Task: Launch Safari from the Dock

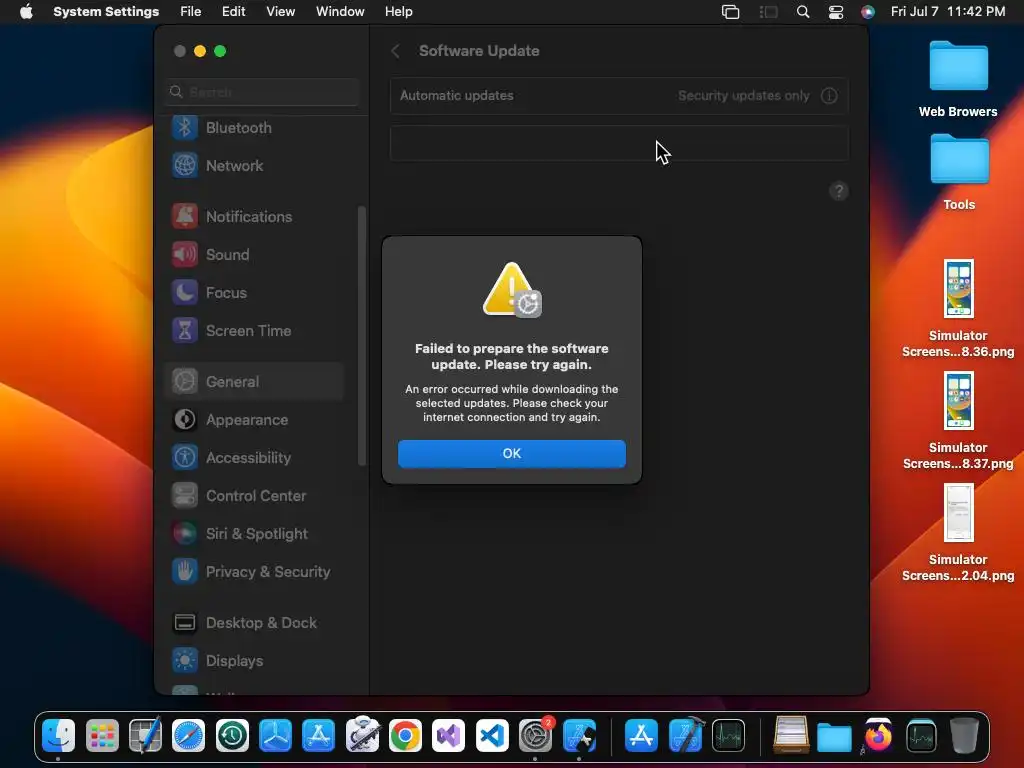Action: point(189,736)
